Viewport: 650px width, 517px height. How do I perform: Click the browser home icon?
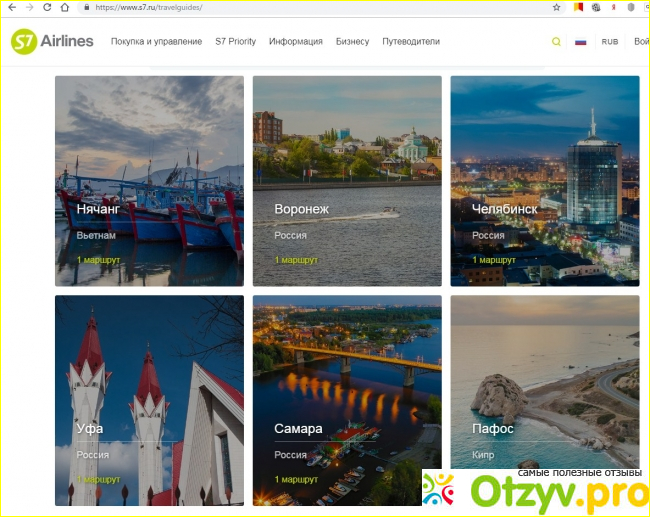click(x=65, y=7)
